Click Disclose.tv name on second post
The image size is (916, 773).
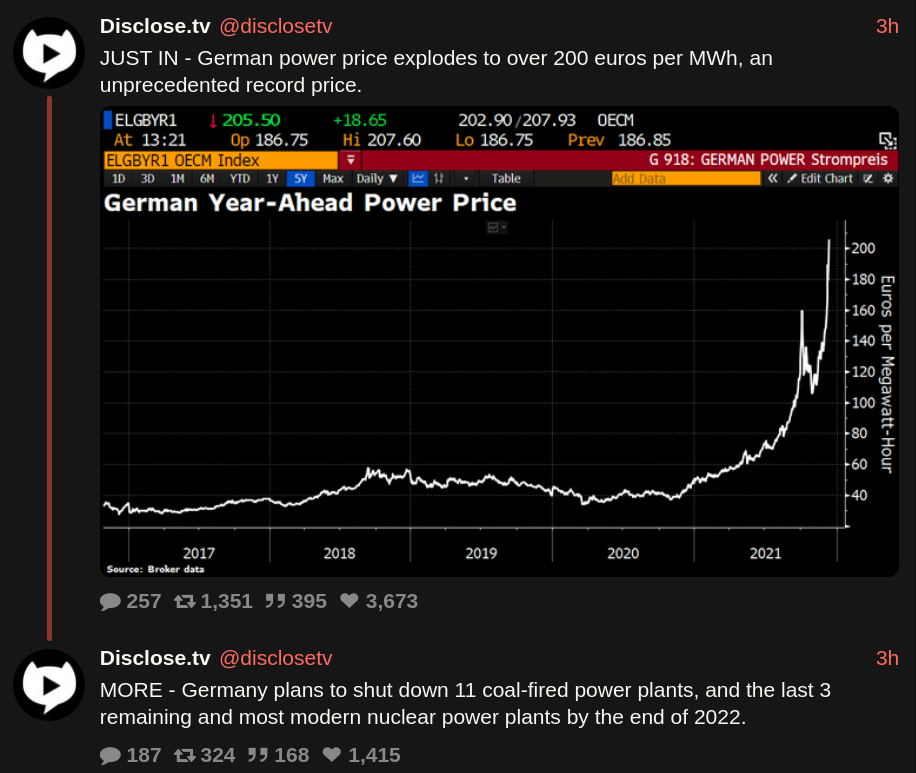pyautogui.click(x=155, y=658)
